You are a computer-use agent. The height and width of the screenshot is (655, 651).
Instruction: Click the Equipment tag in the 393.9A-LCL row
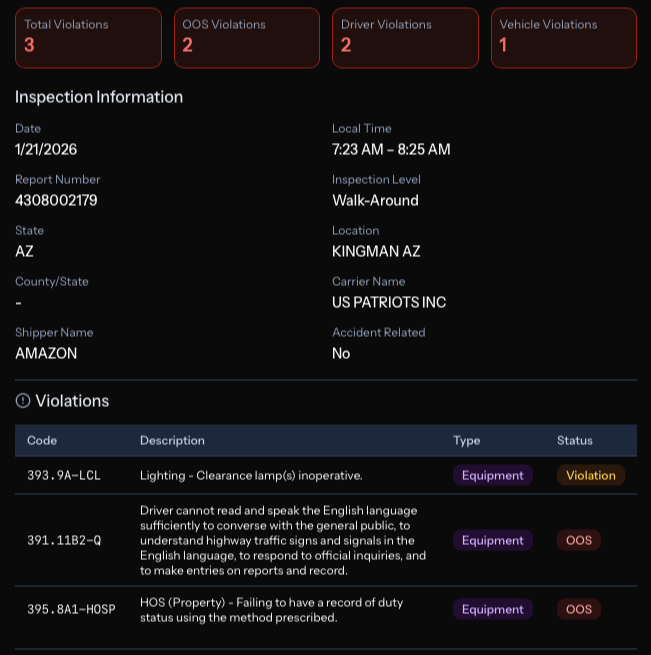click(x=493, y=475)
